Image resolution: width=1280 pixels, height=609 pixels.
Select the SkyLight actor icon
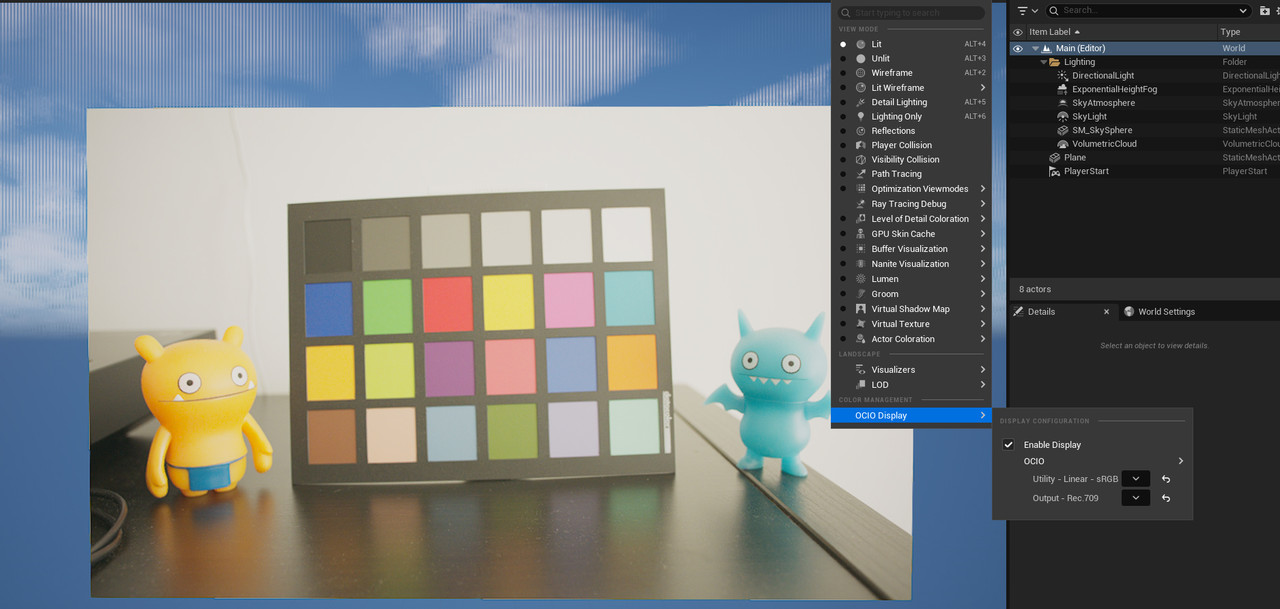point(1063,117)
